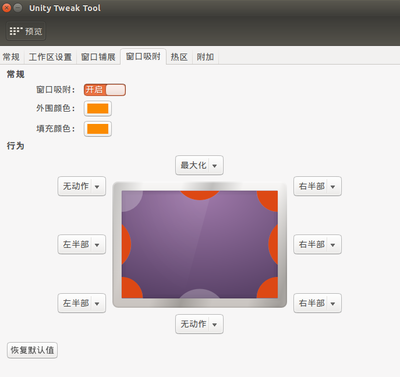
Task: Open the 预览 overview button
Action: tap(26, 31)
